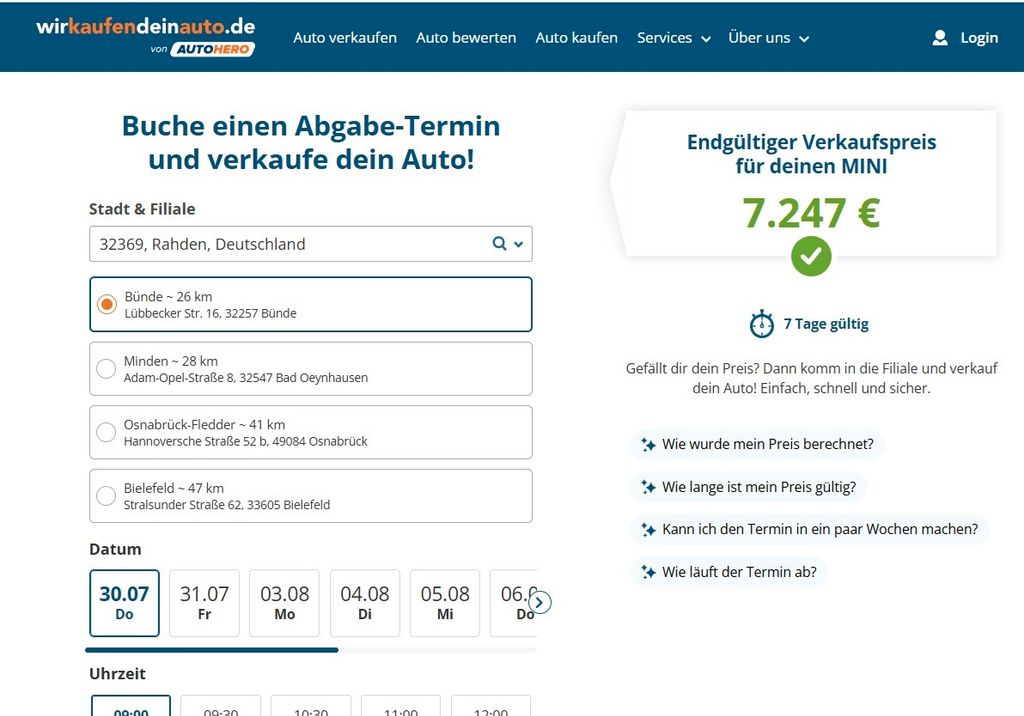The image size is (1024, 716).
Task: Click the 32369, Rahden location input field
Action: pyautogui.click(x=311, y=244)
